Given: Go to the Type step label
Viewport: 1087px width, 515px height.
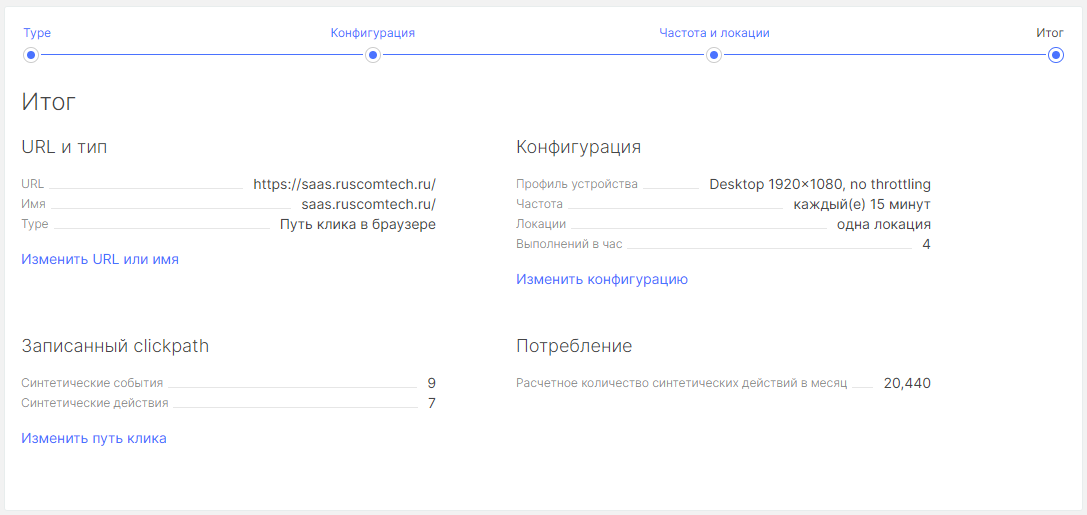Looking at the screenshot, I should (x=37, y=33).
